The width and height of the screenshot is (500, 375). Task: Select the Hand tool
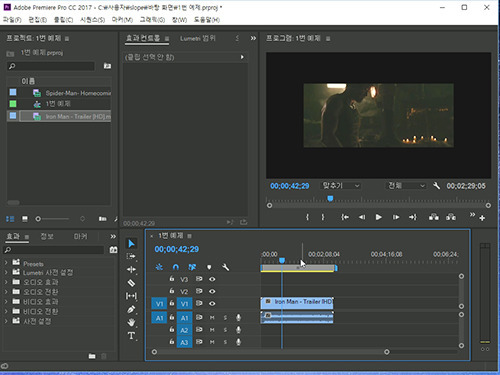click(131, 322)
